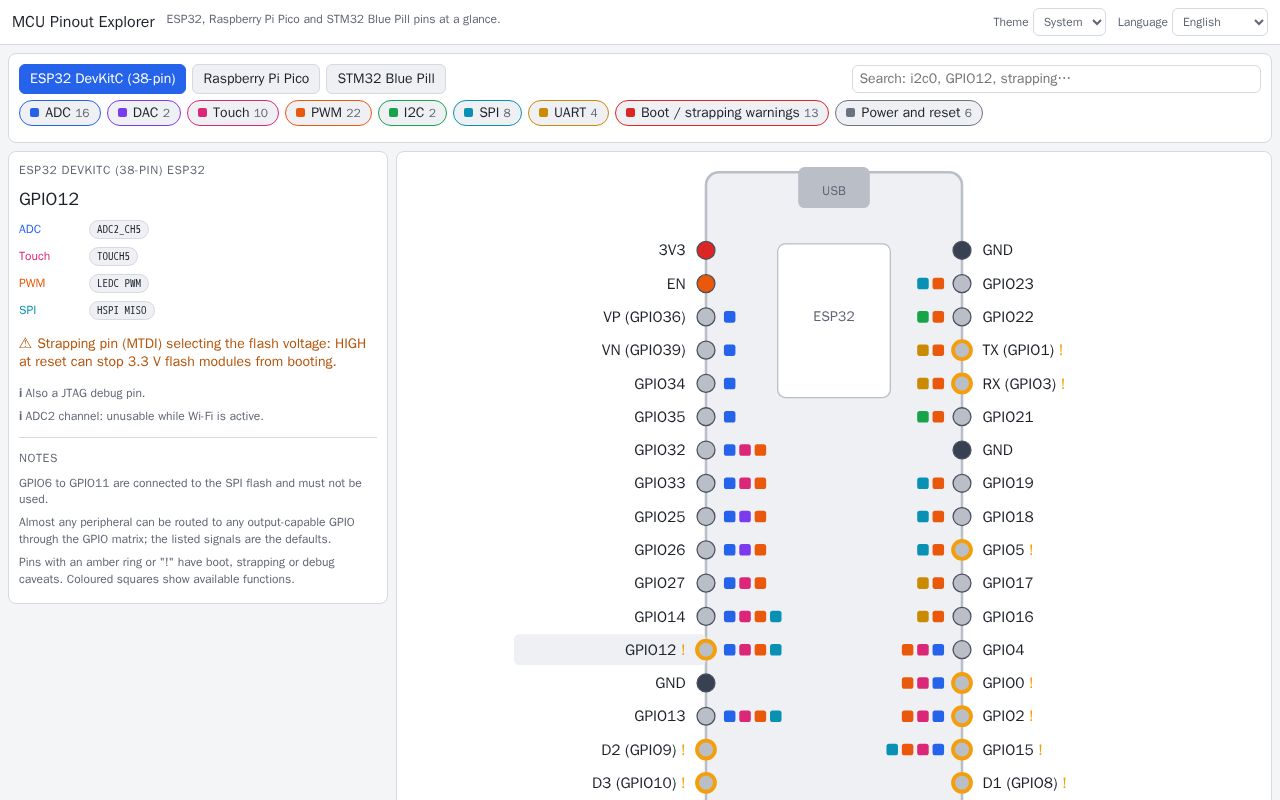
Task: Toggle the I2C filter chip
Action: click(x=412, y=113)
